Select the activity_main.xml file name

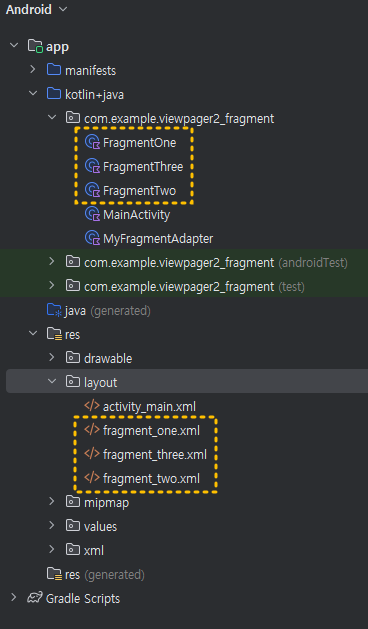pos(149,407)
